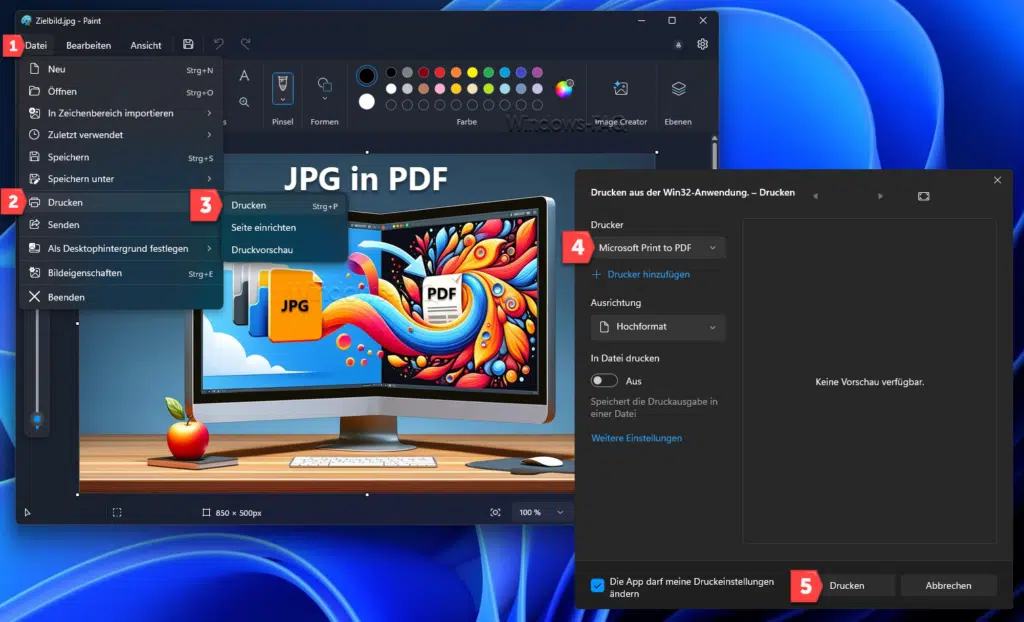Viewport: 1024px width, 622px height.
Task: Open the 100 % zoom level dropdown
Action: pos(541,512)
